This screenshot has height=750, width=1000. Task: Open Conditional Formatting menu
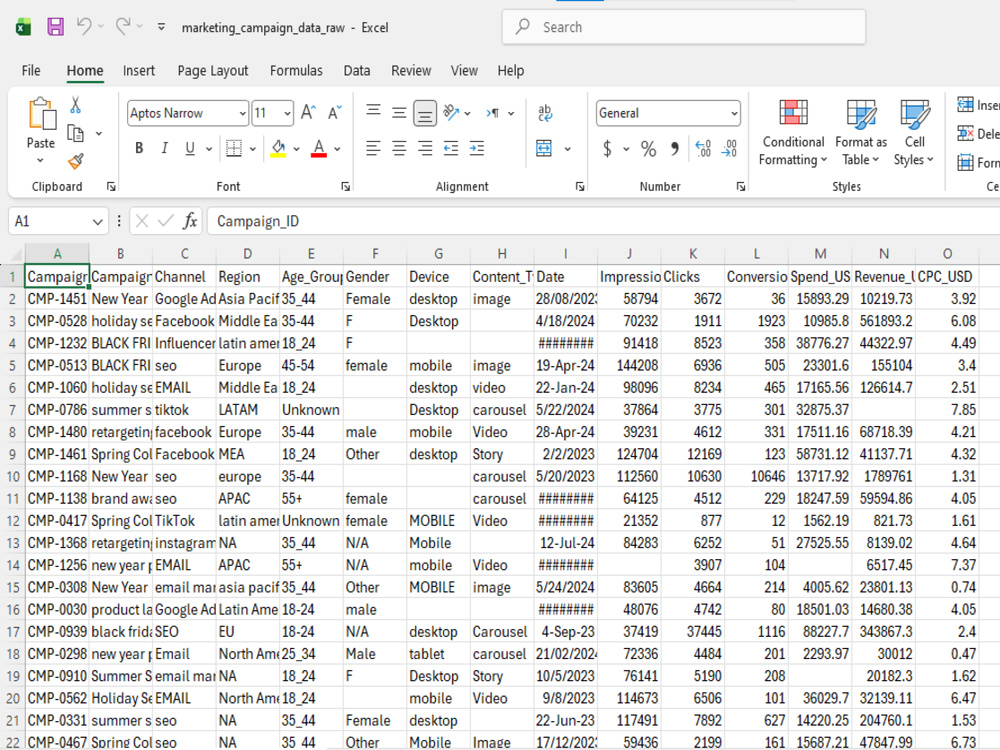[x=793, y=133]
